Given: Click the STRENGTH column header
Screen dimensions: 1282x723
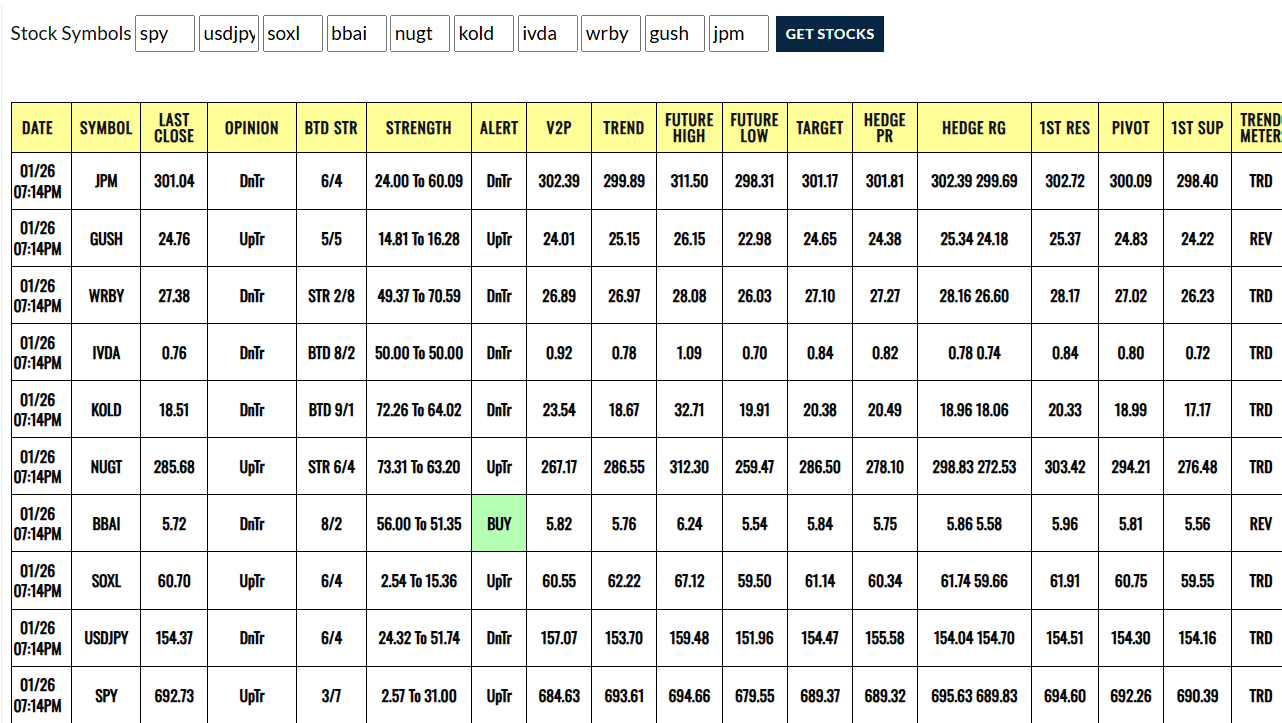Looking at the screenshot, I should [x=418, y=128].
